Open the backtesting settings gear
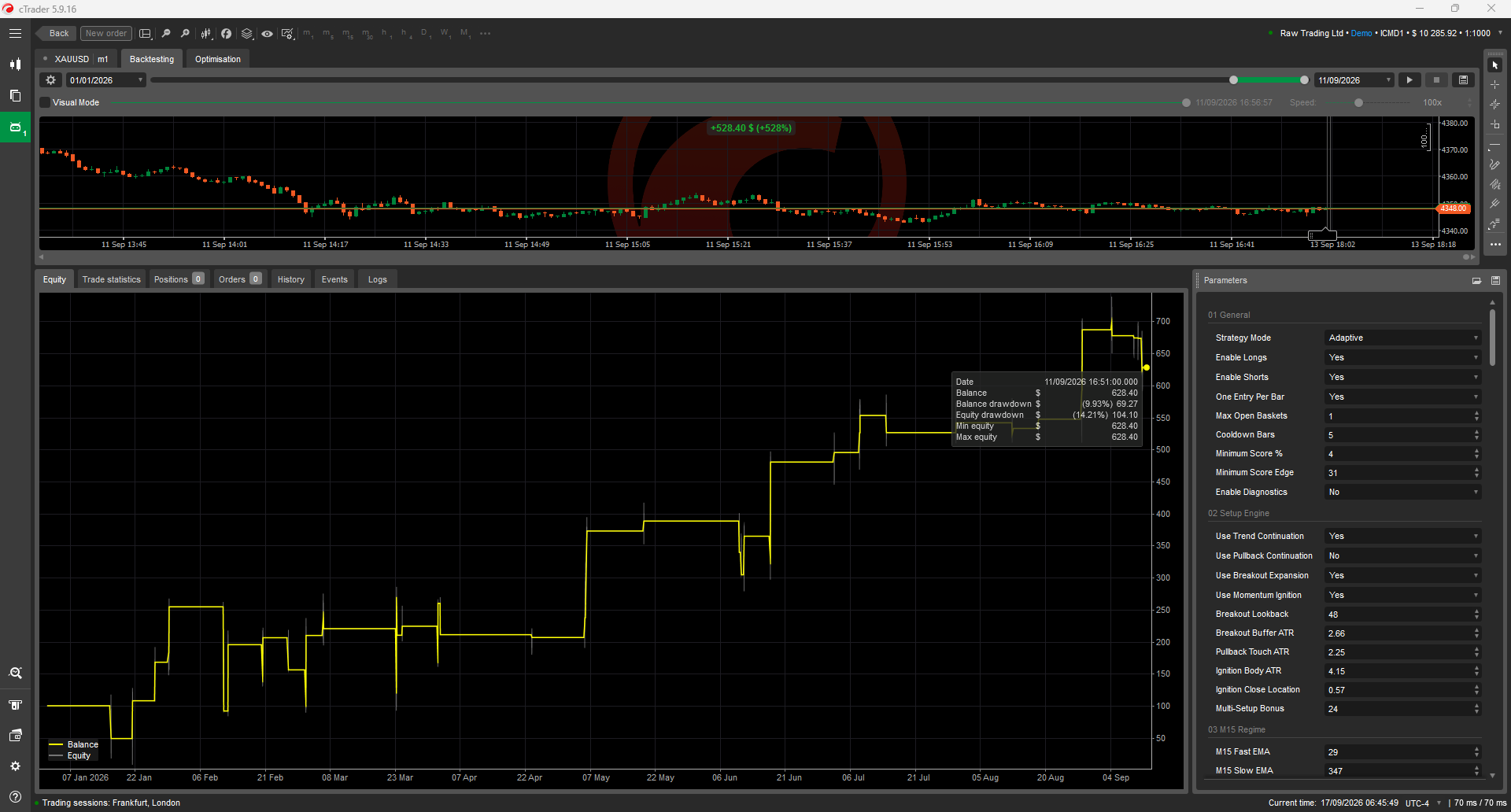1511x812 pixels. pos(51,80)
